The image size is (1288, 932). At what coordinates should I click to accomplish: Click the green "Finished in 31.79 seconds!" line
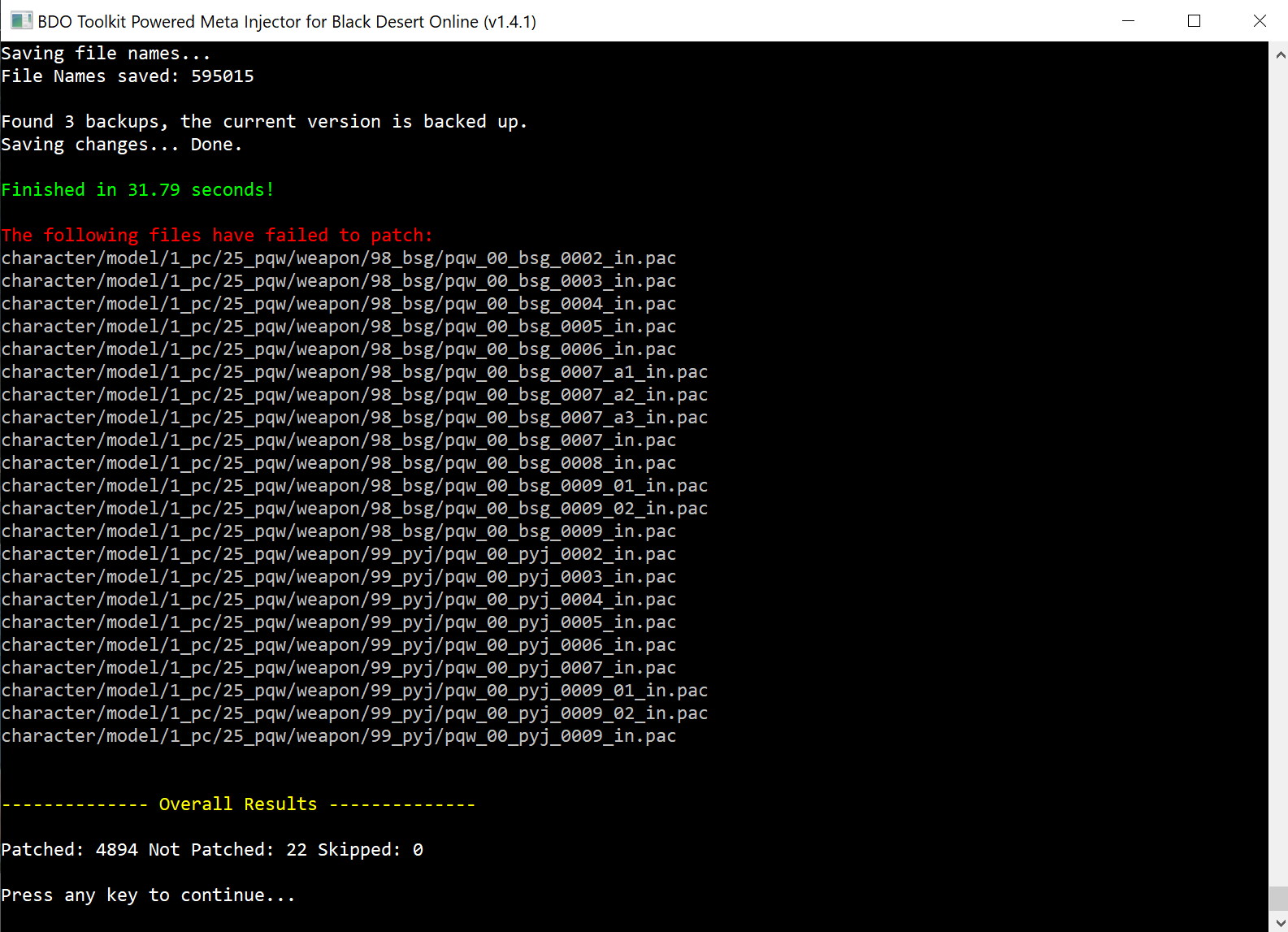coord(137,190)
